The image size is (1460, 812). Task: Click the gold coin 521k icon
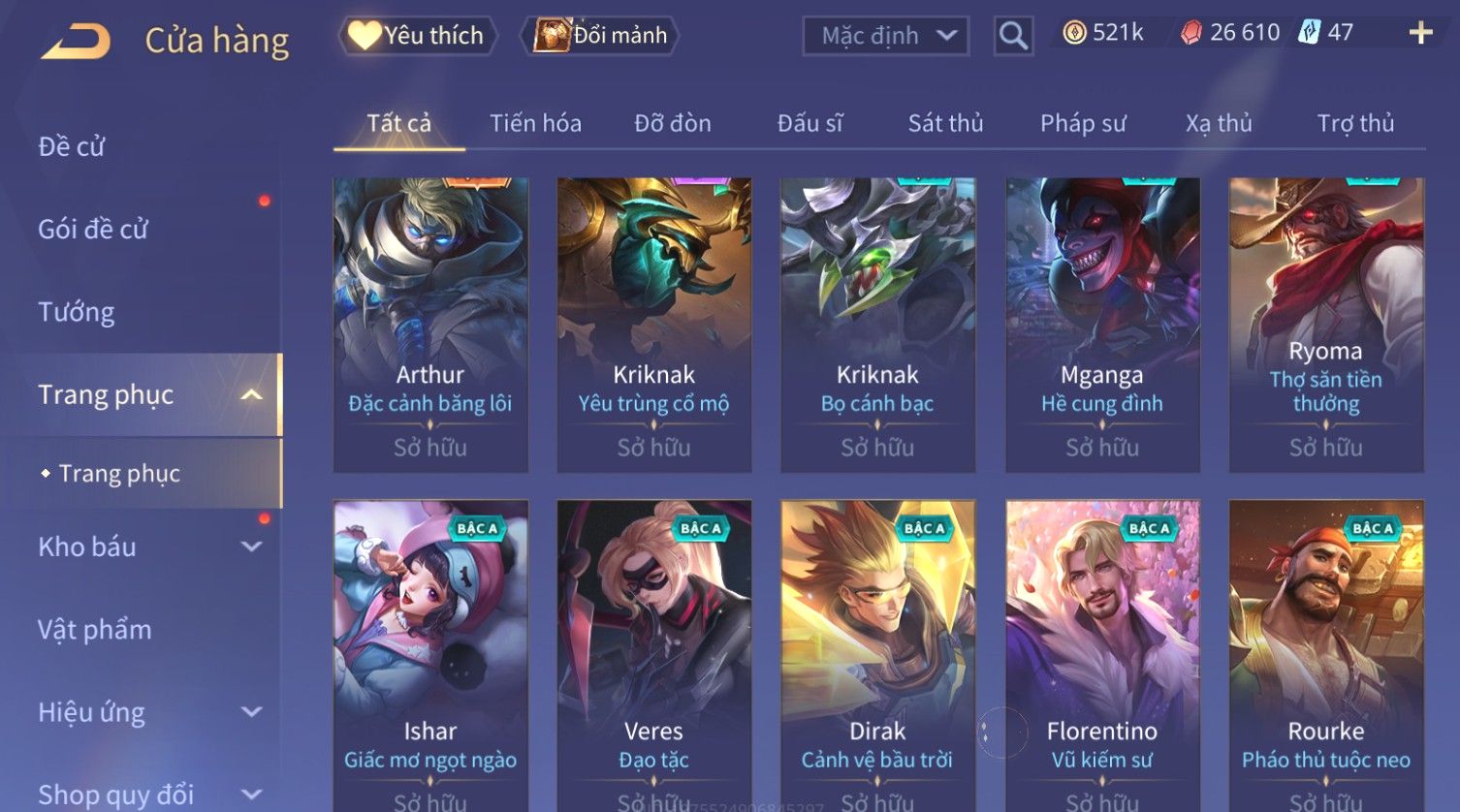tap(1074, 33)
